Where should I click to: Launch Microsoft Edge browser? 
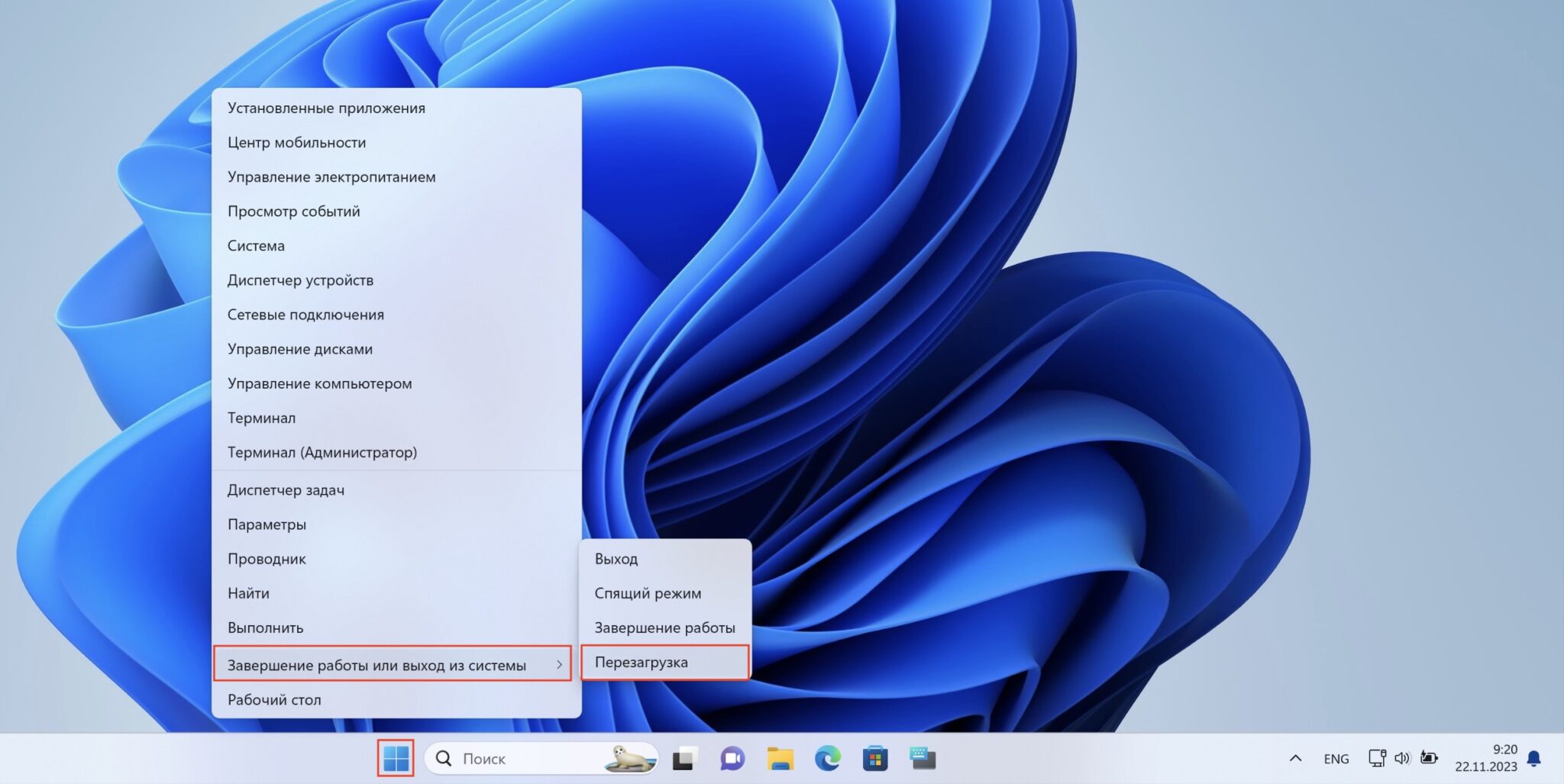click(827, 759)
